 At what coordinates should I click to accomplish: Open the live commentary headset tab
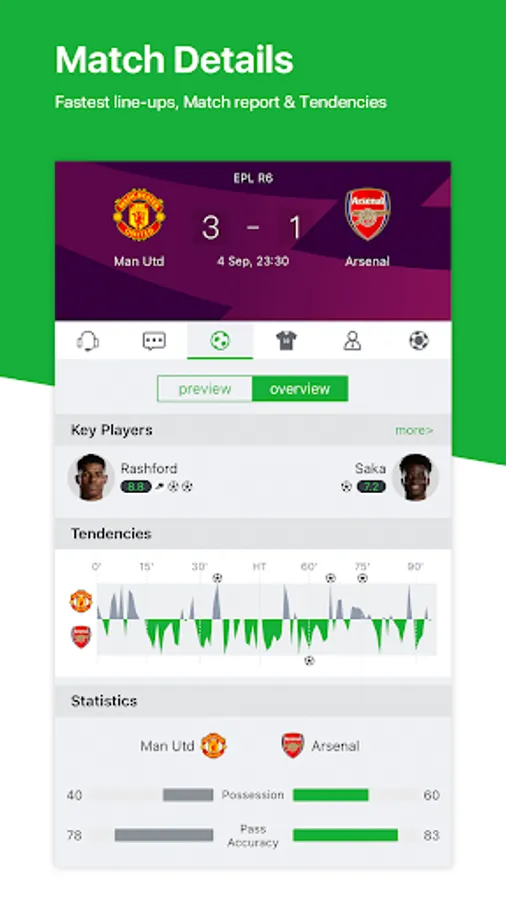coord(88,341)
